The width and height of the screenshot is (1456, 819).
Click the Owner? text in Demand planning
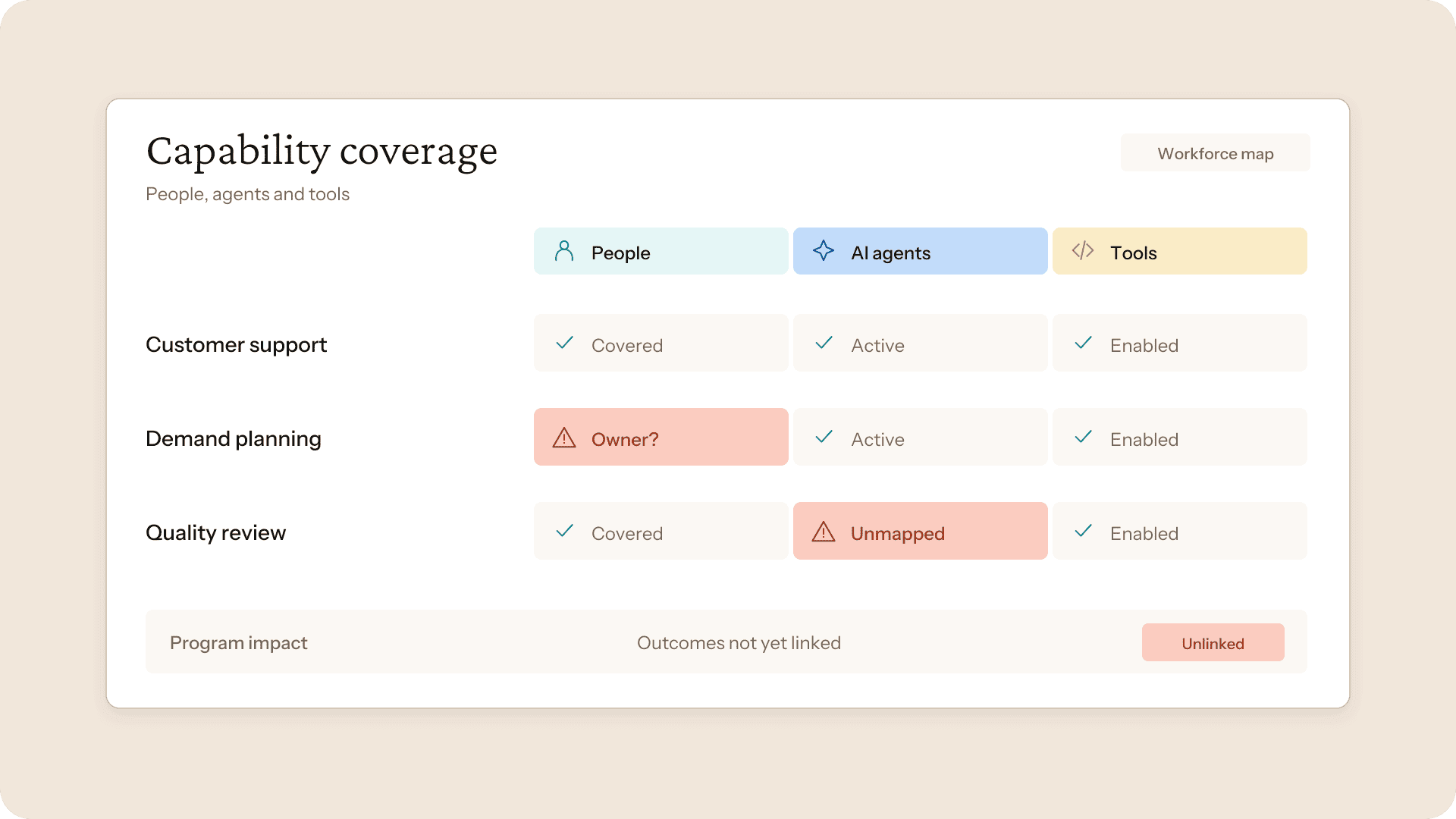pos(625,440)
